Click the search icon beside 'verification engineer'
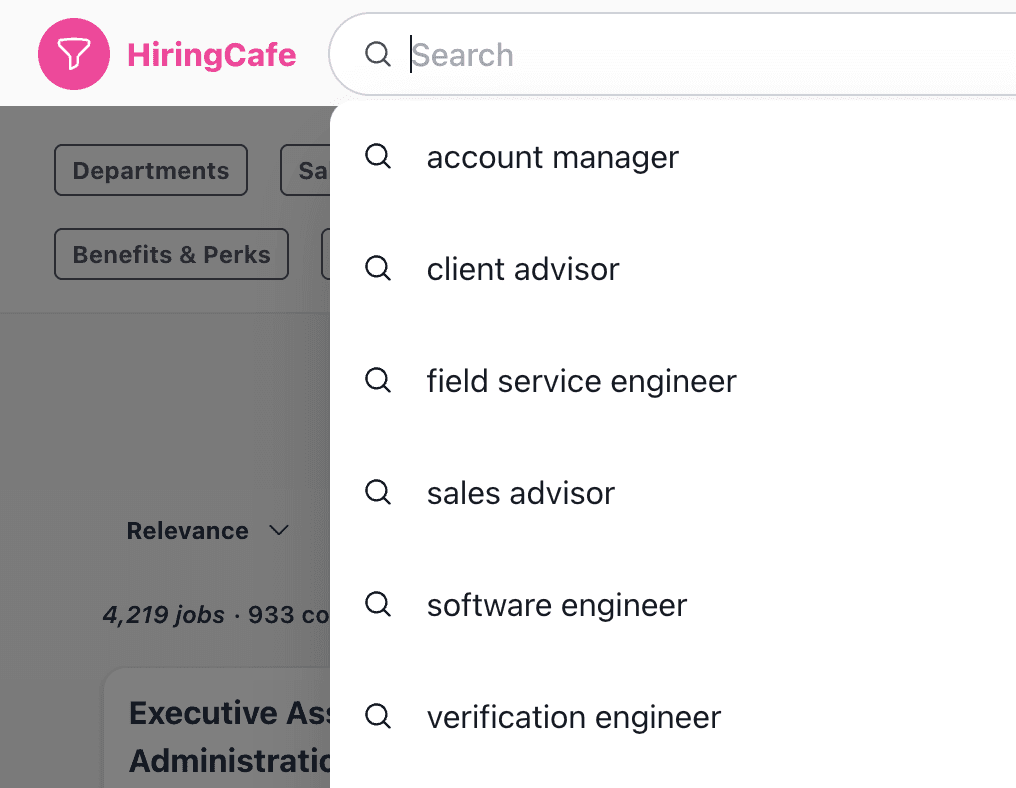Viewport: 1016px width, 788px height. [378, 716]
